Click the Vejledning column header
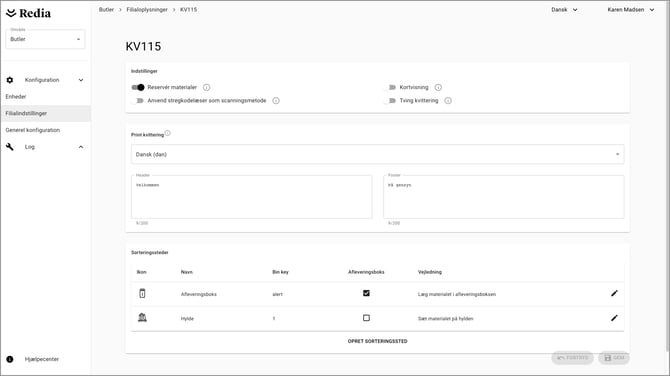Viewport: 670px width, 376px height. pyautogui.click(x=430, y=272)
